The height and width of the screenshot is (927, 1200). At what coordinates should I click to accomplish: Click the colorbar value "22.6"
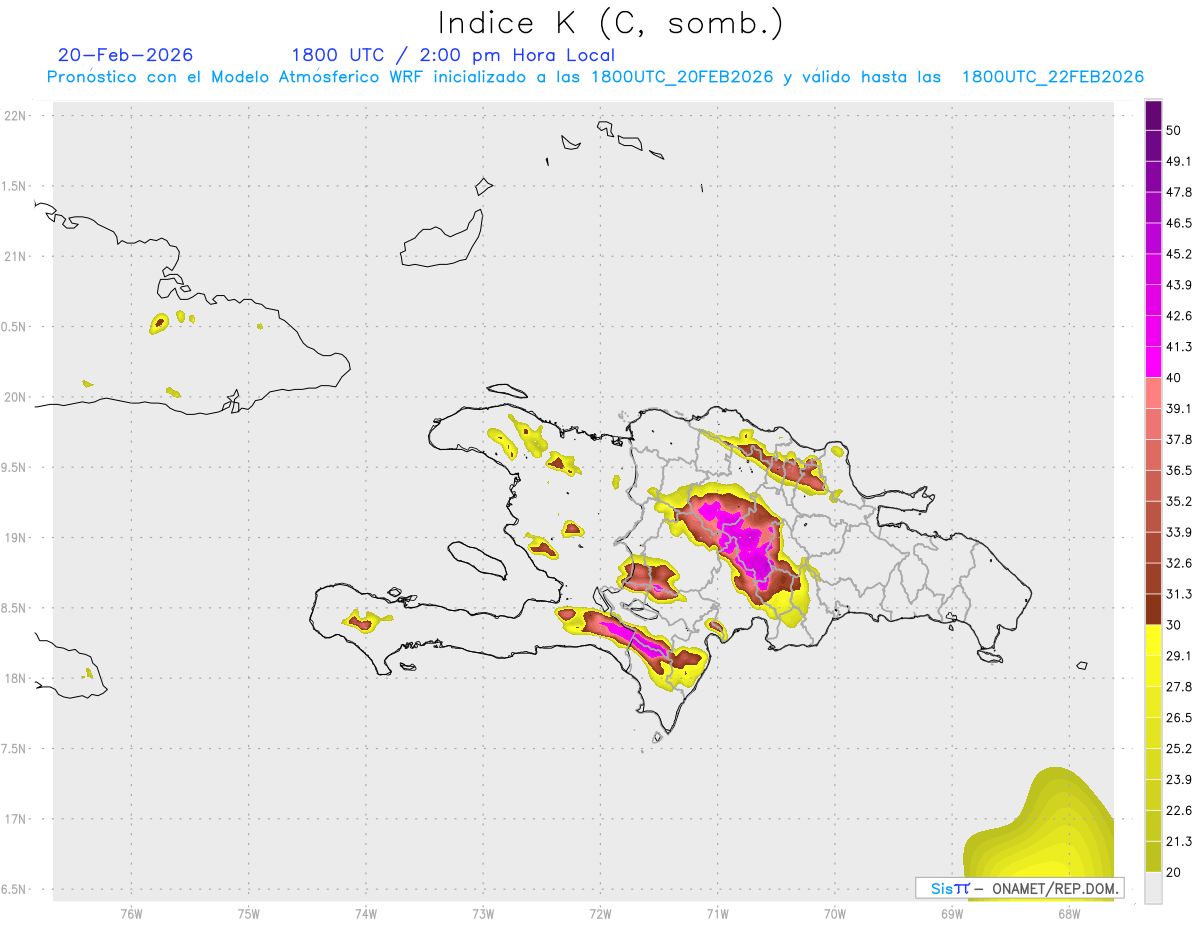click(1180, 810)
